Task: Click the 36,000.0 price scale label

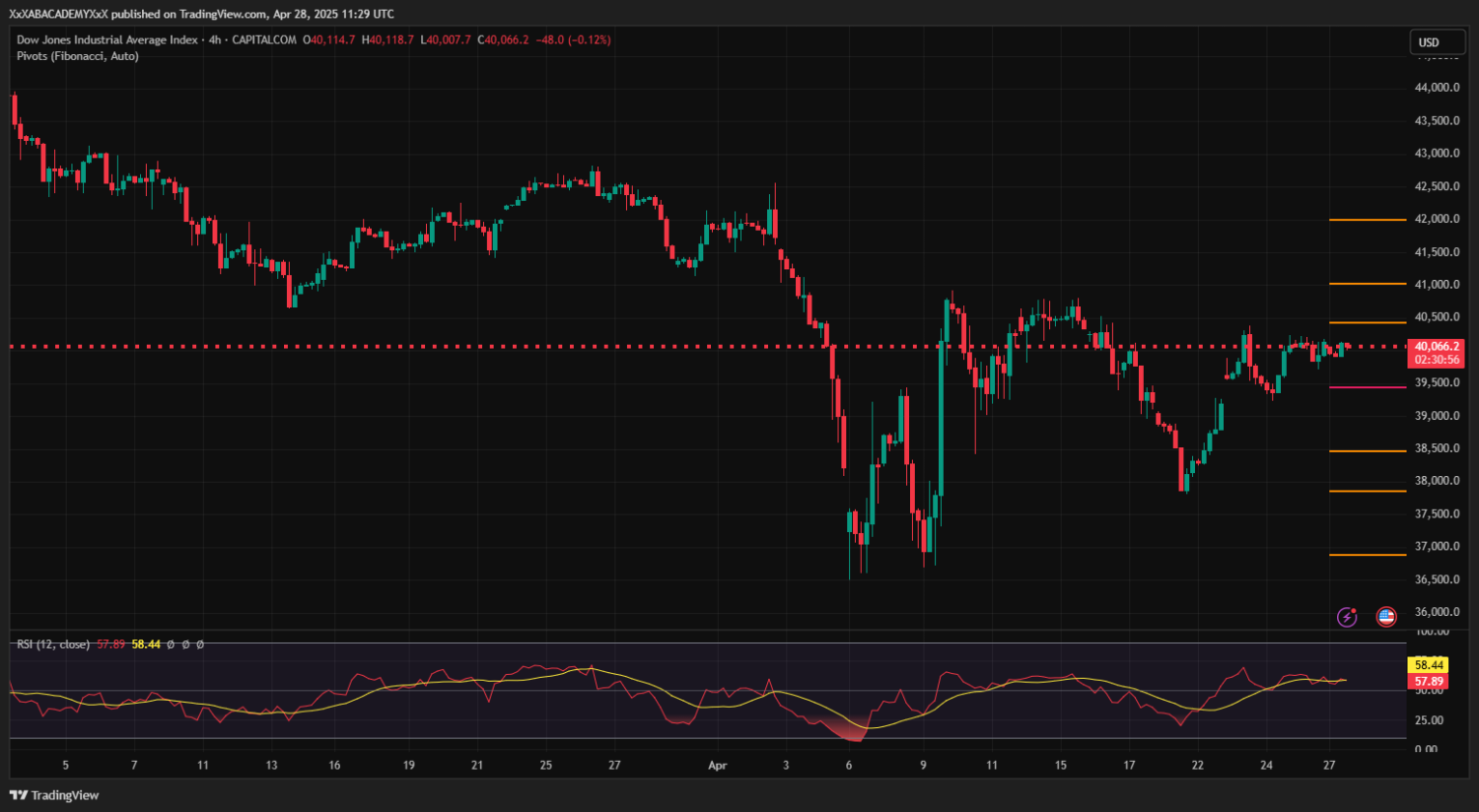Action: [x=1437, y=612]
